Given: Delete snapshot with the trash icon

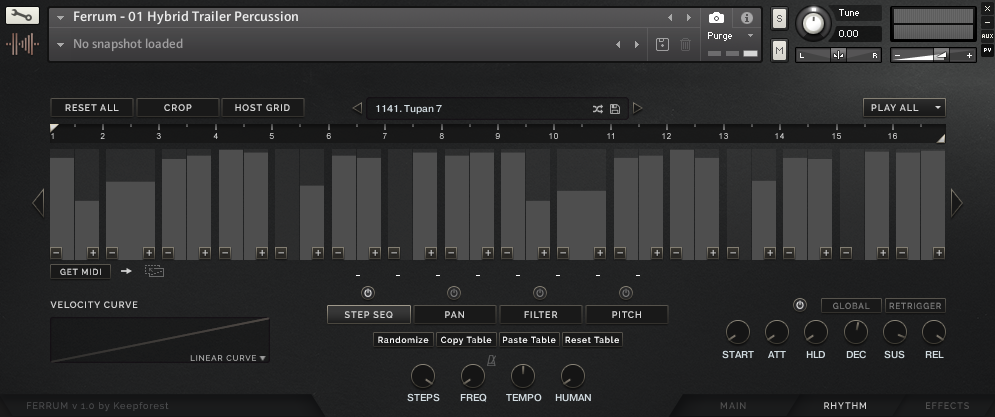Looking at the screenshot, I should tap(685, 44).
